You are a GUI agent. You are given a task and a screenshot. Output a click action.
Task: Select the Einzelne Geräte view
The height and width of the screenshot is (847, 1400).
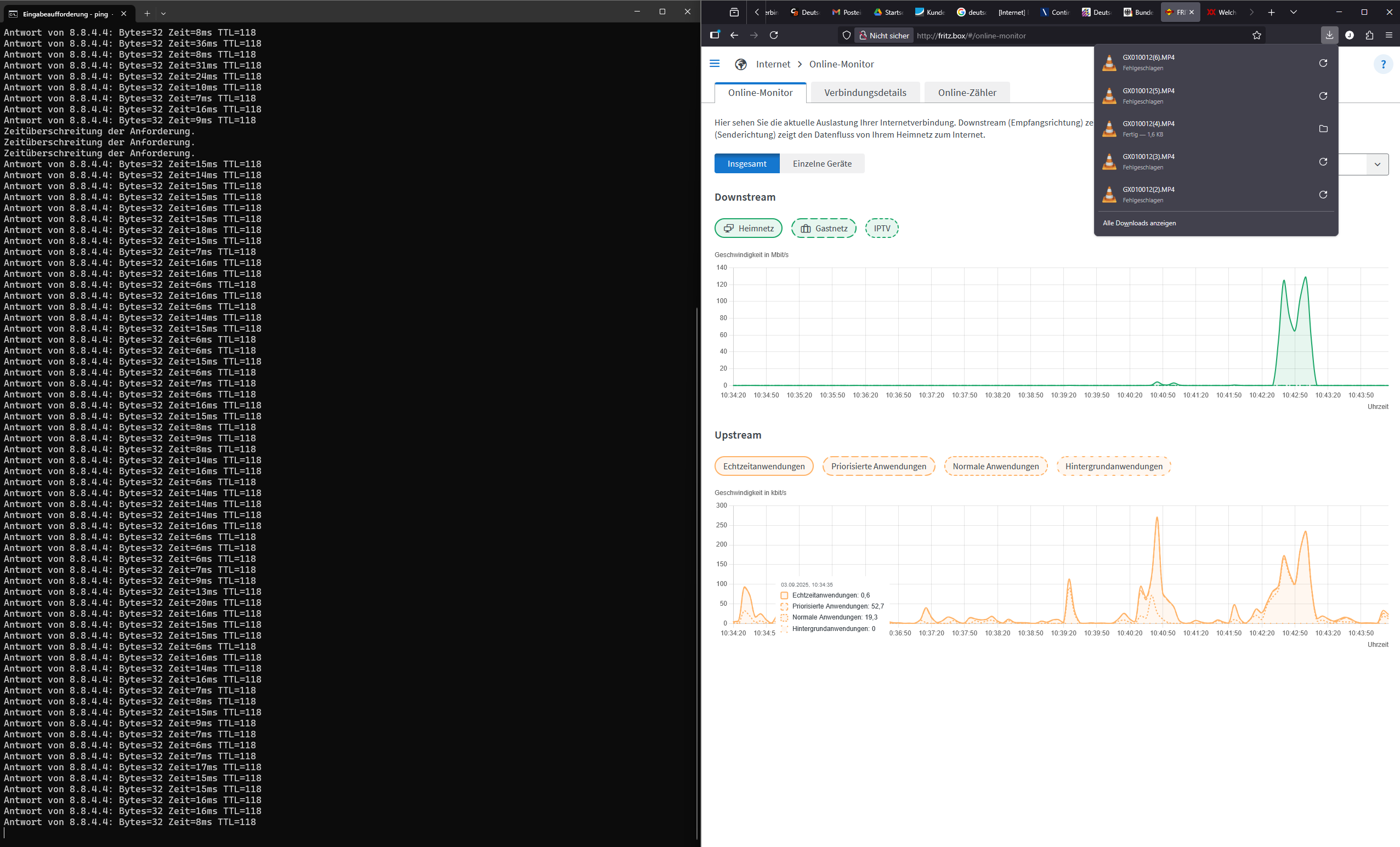point(821,163)
